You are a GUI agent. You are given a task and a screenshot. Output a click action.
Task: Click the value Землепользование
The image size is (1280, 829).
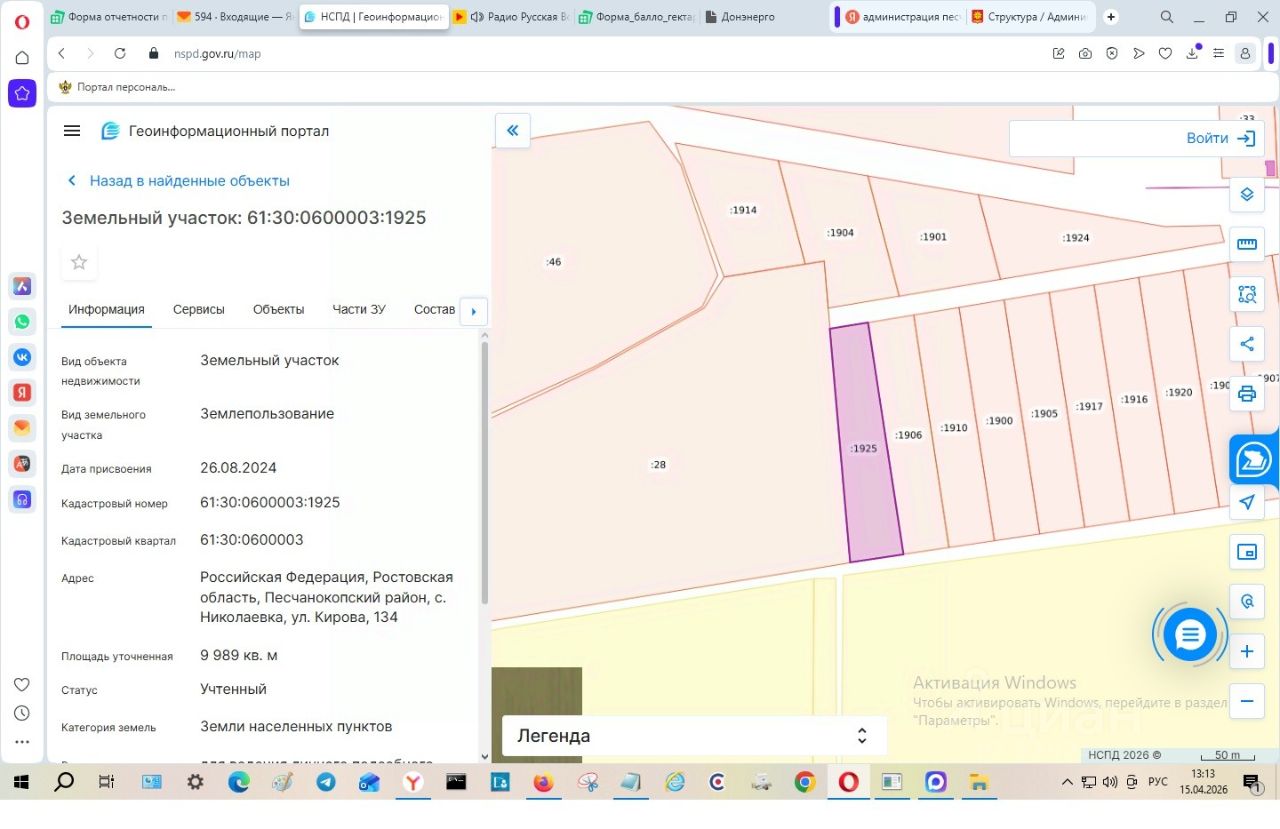click(267, 414)
